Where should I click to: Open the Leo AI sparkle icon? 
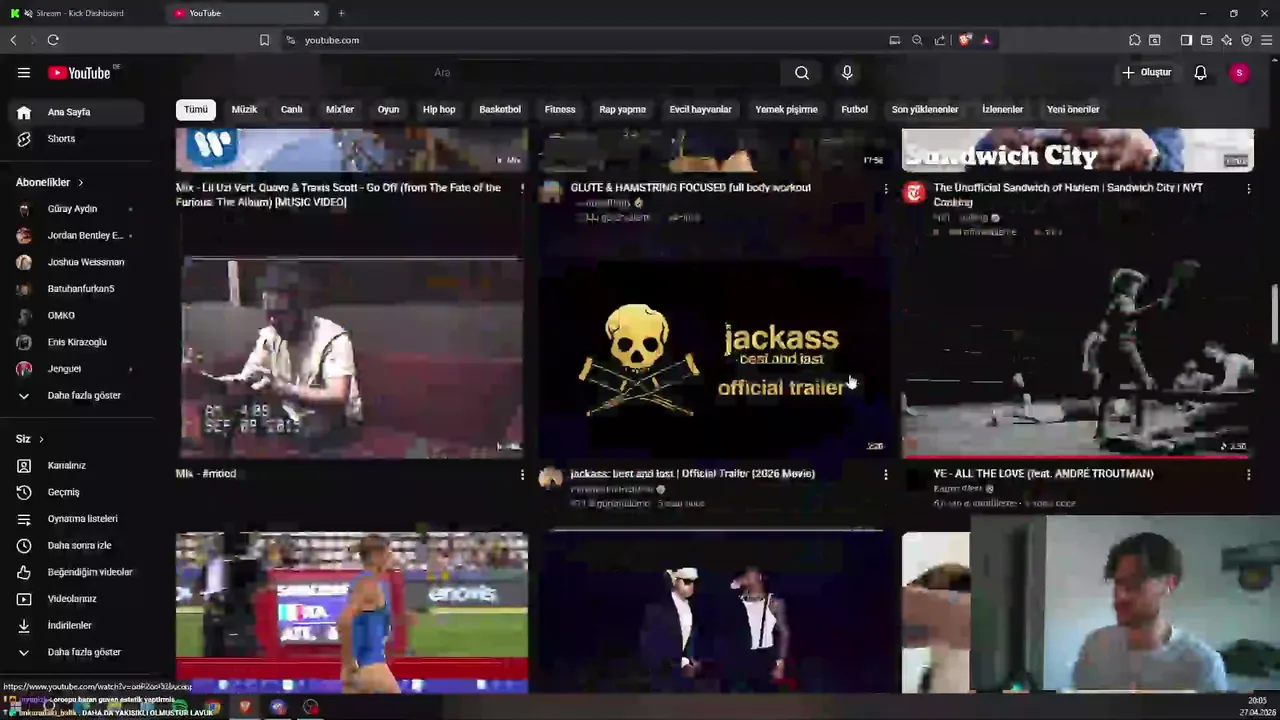click(x=1226, y=40)
